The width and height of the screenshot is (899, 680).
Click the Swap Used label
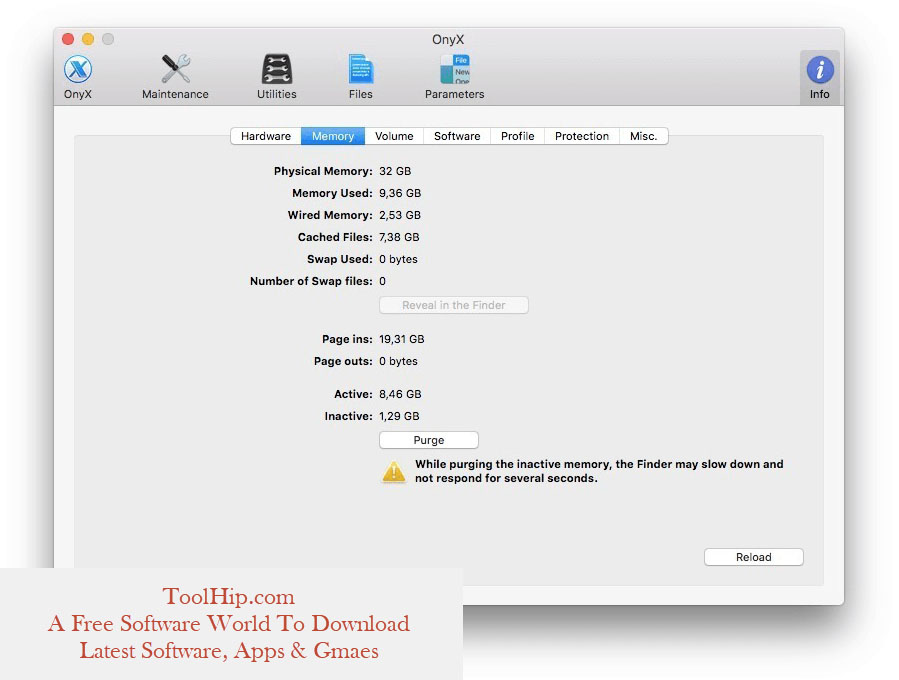(340, 259)
